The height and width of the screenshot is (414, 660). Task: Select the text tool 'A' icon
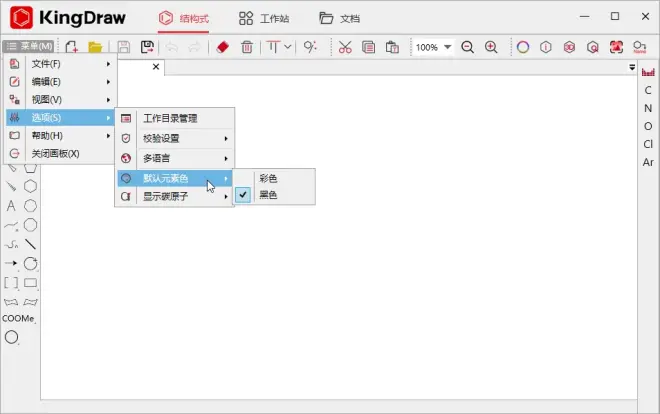[x=11, y=206]
